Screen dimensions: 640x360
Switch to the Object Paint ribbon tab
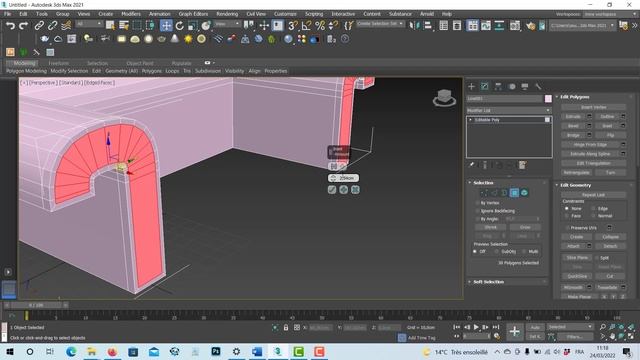pos(140,63)
